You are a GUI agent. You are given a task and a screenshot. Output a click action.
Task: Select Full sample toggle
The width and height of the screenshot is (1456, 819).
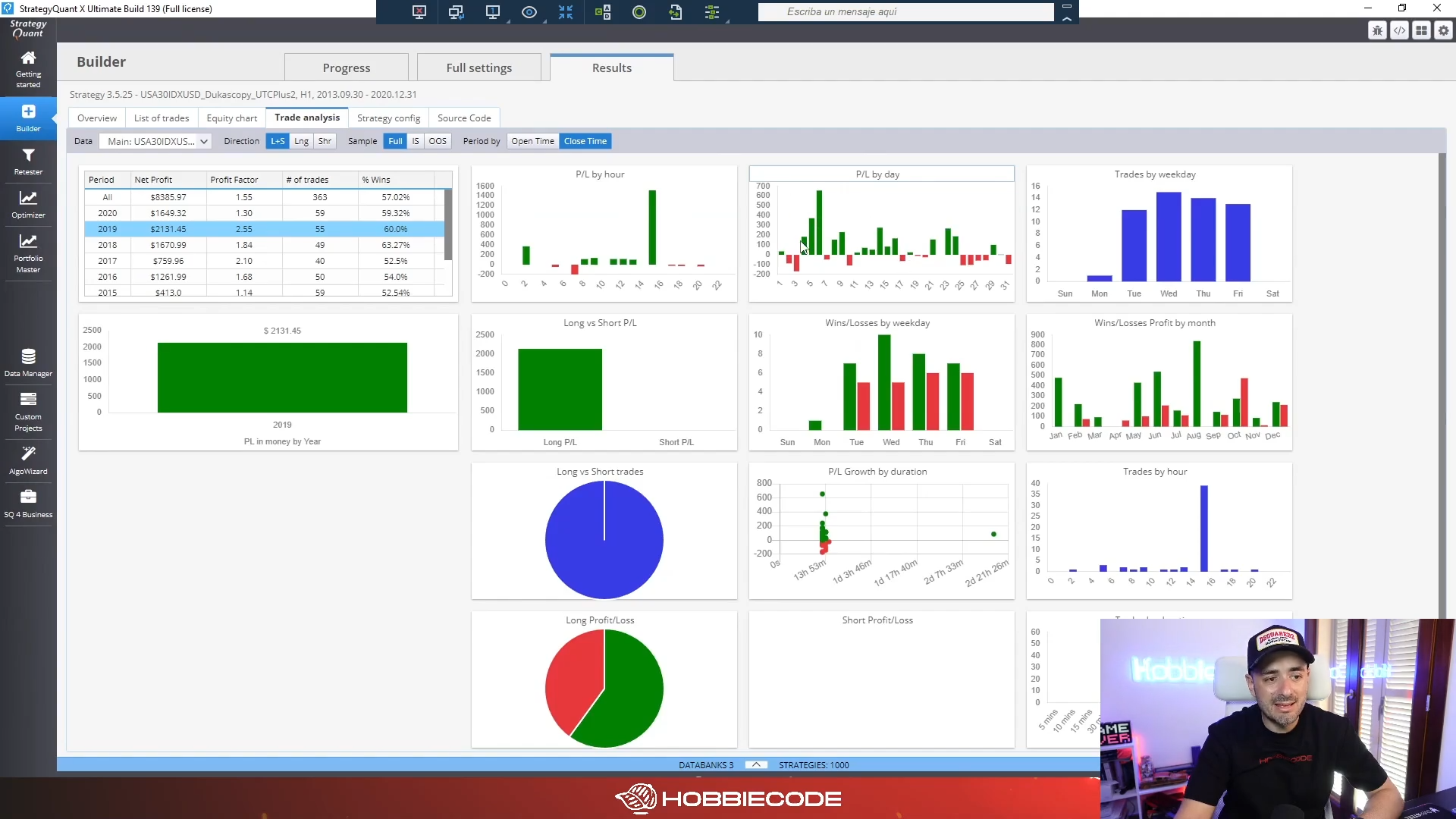coord(395,141)
